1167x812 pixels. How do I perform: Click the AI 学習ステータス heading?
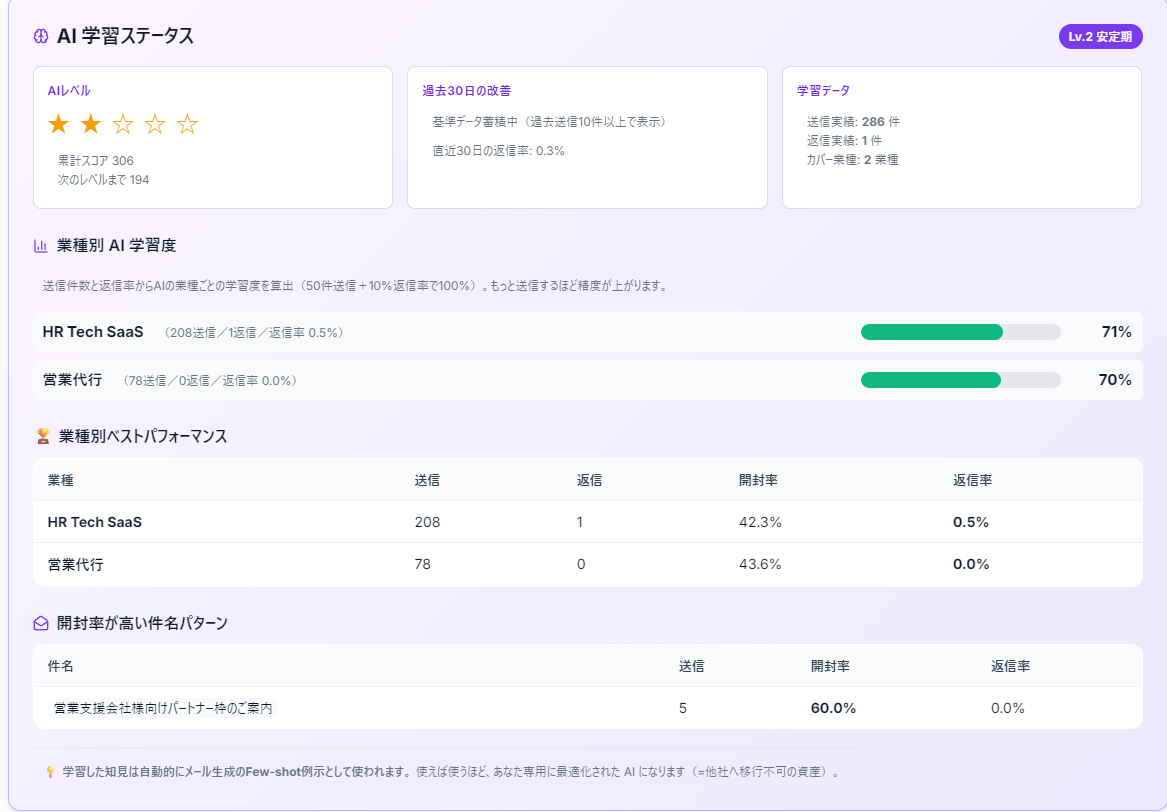(125, 36)
